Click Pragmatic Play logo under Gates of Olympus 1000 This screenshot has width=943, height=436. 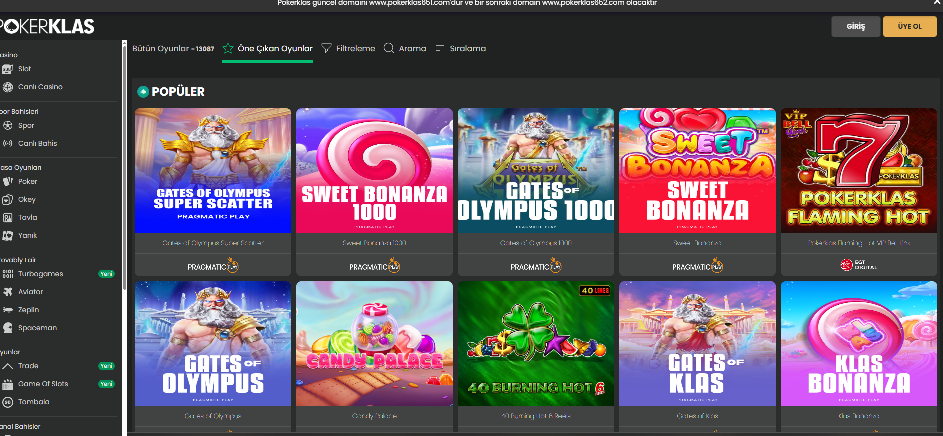click(536, 265)
